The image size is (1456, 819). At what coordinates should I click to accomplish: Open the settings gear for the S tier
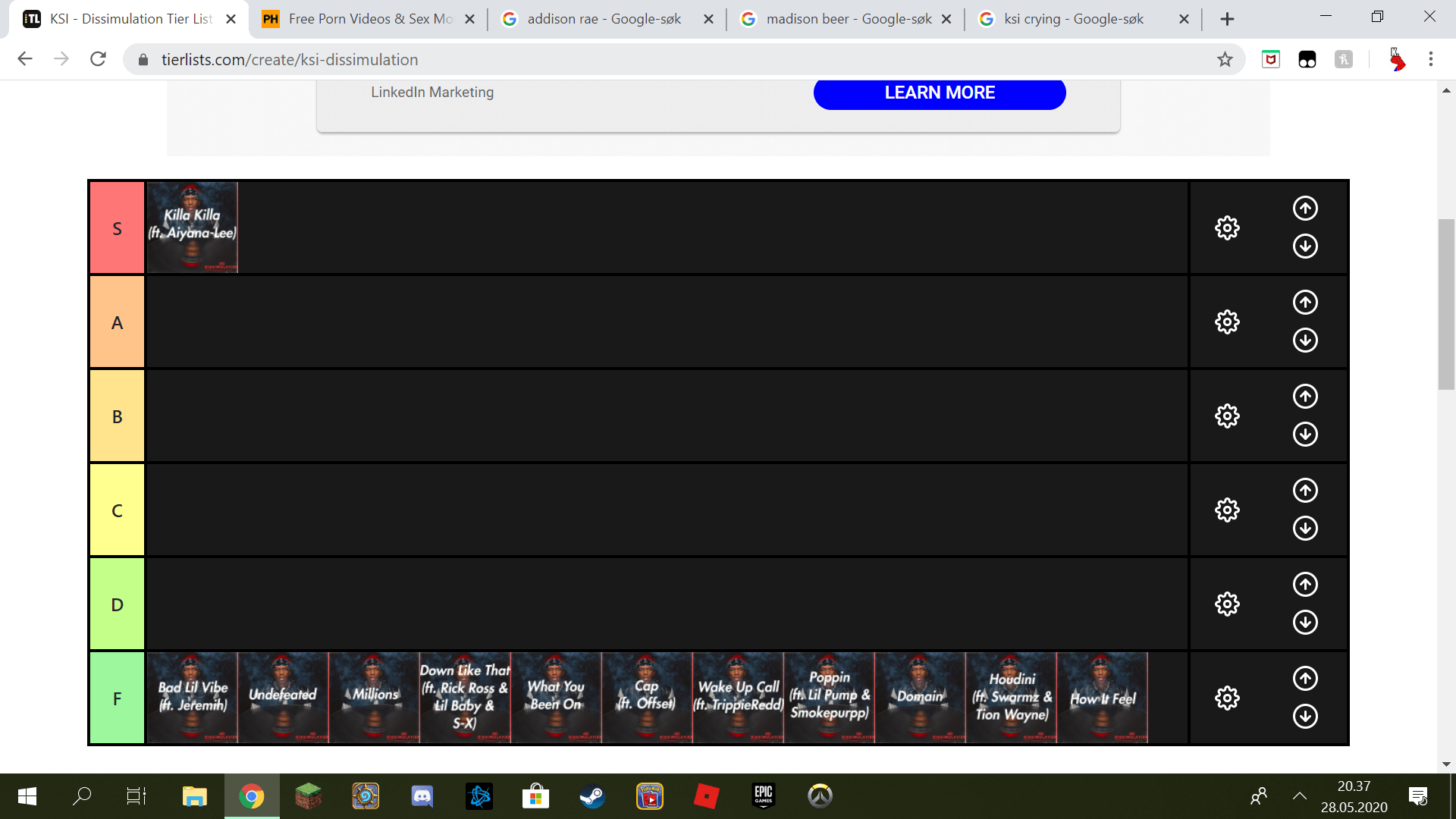[x=1227, y=227]
